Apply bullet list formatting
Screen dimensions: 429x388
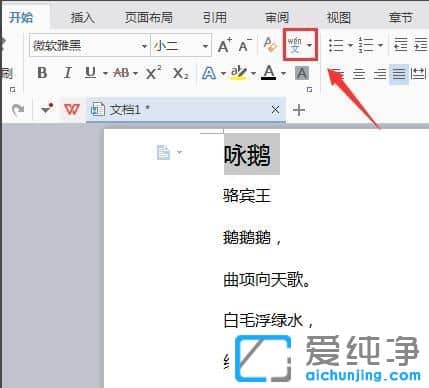(x=336, y=45)
